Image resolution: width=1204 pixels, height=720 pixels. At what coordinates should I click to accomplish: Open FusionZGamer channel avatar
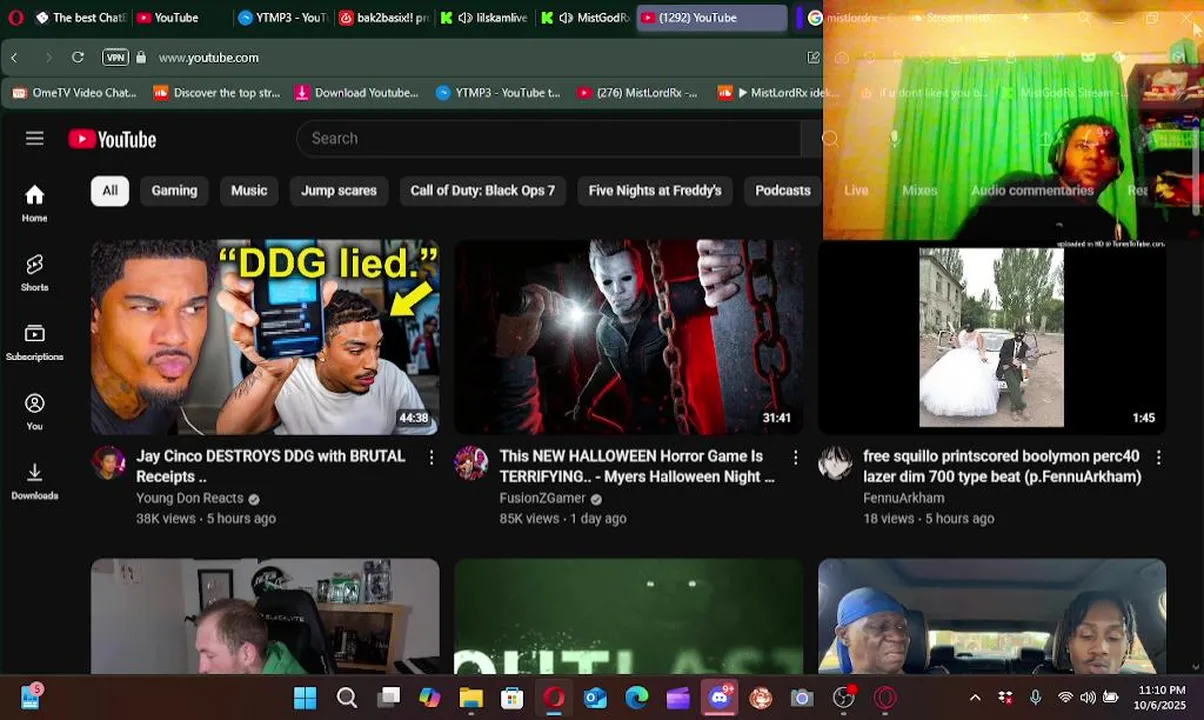tap(471, 463)
